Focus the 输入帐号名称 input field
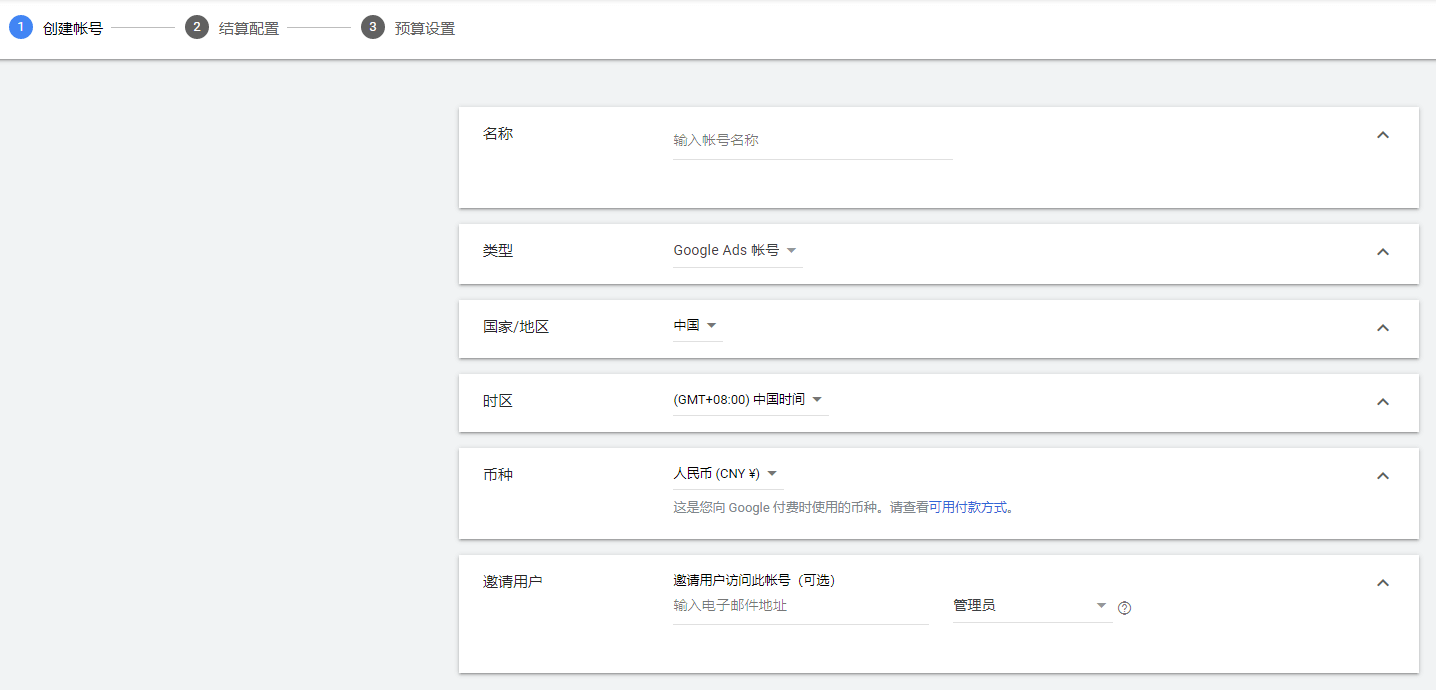The width and height of the screenshot is (1436, 690). point(813,141)
